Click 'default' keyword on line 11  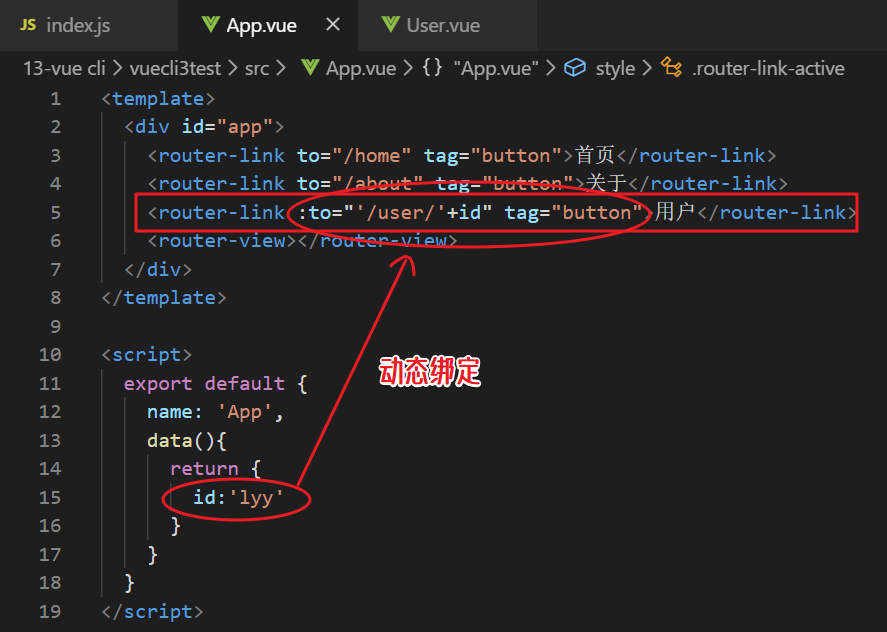tap(244, 384)
